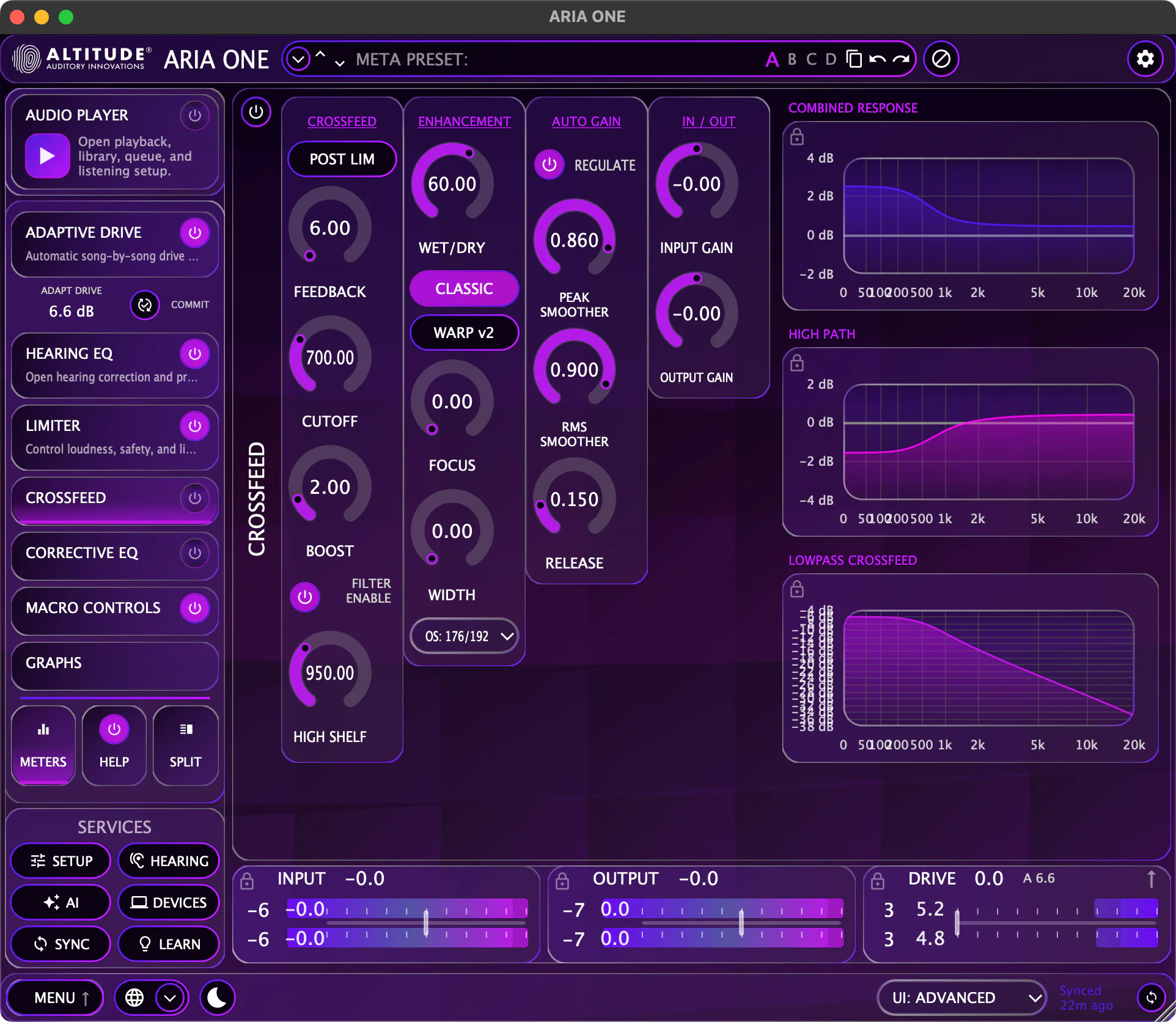Click the Input meter slider handle
The width and height of the screenshot is (1176, 1022).
coord(426,923)
